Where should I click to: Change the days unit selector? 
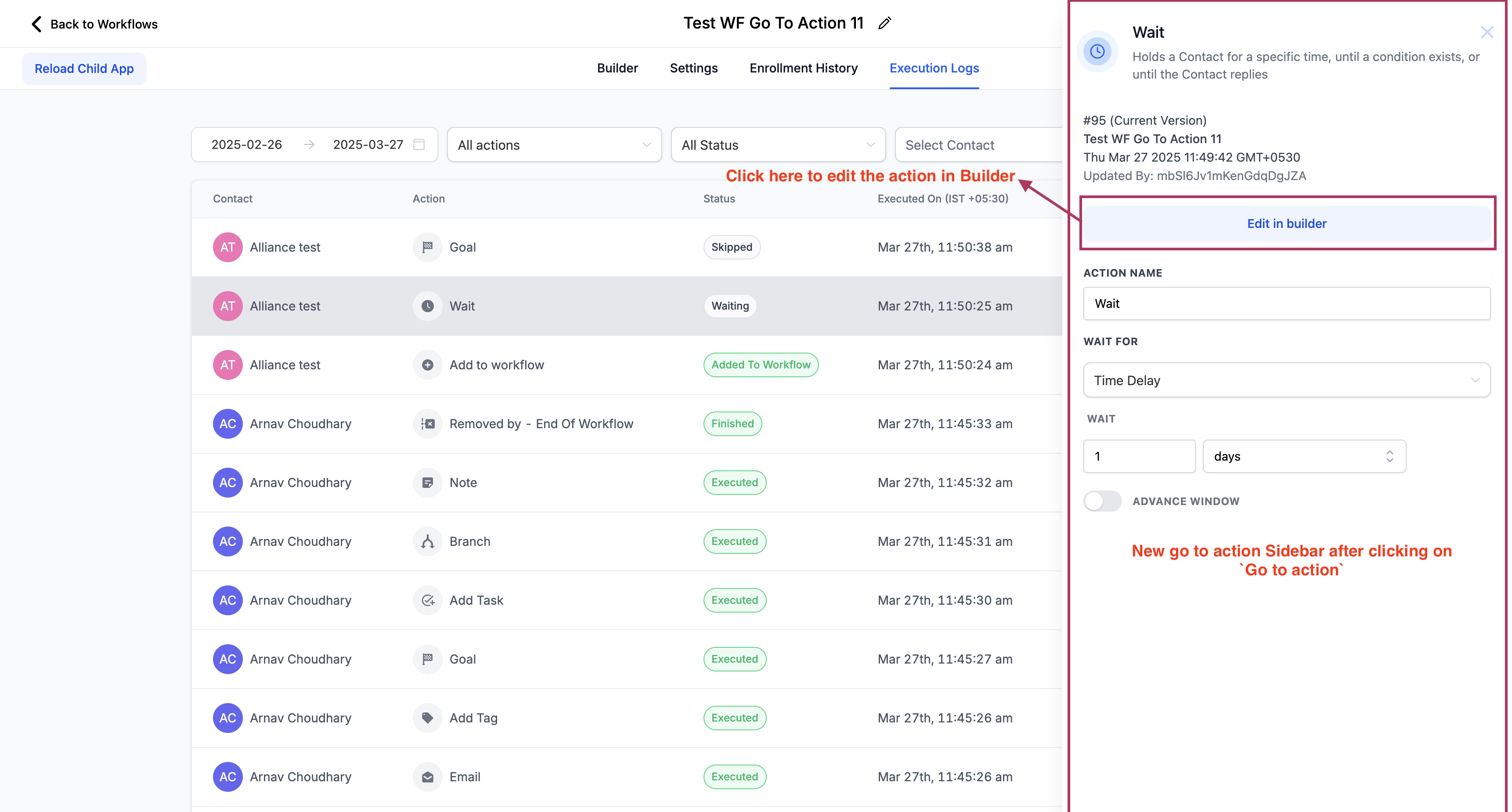click(1304, 456)
